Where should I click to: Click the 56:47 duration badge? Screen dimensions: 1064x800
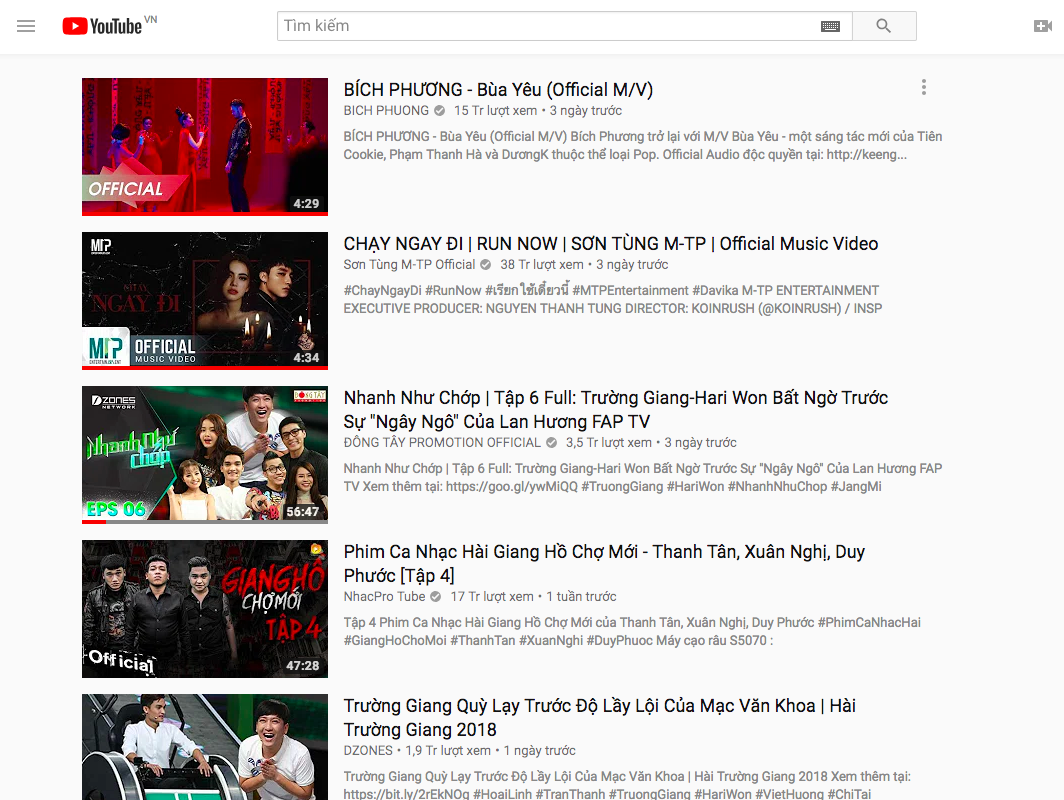pos(303,512)
